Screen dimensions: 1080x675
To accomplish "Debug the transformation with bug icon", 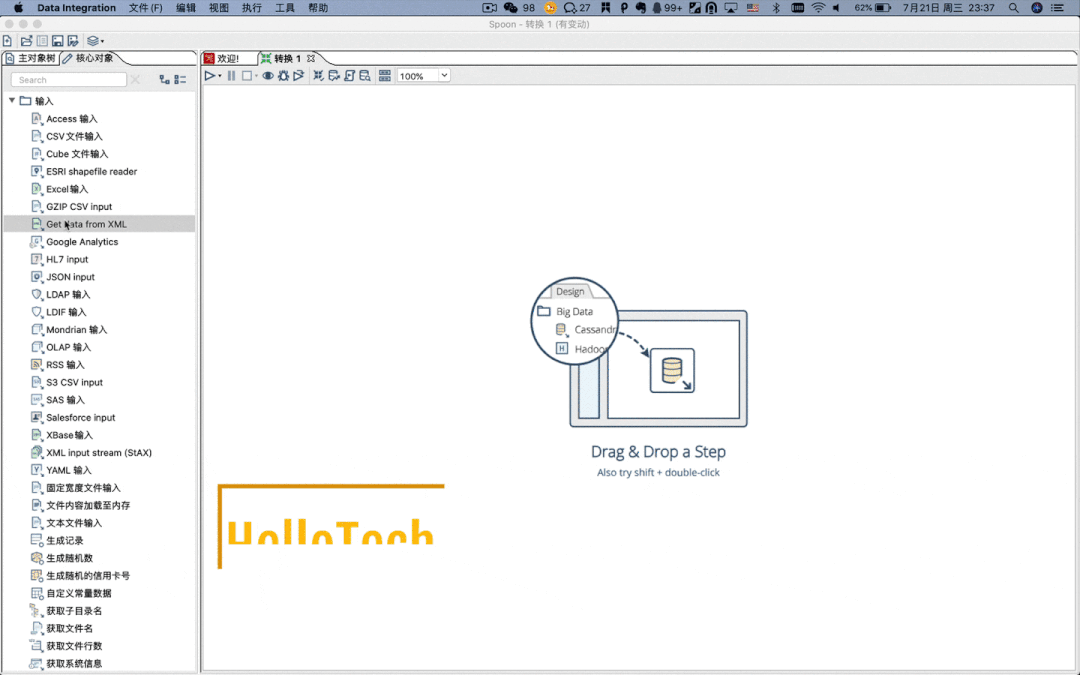I will (283, 76).
